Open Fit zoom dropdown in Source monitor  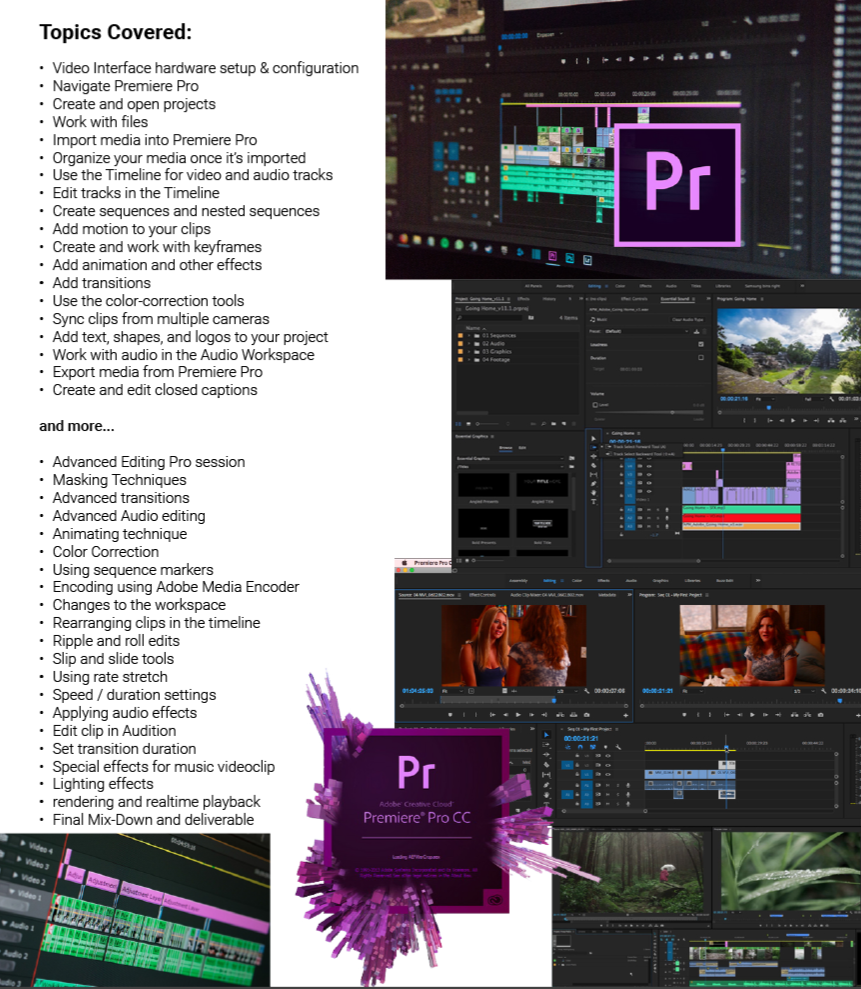click(x=452, y=691)
